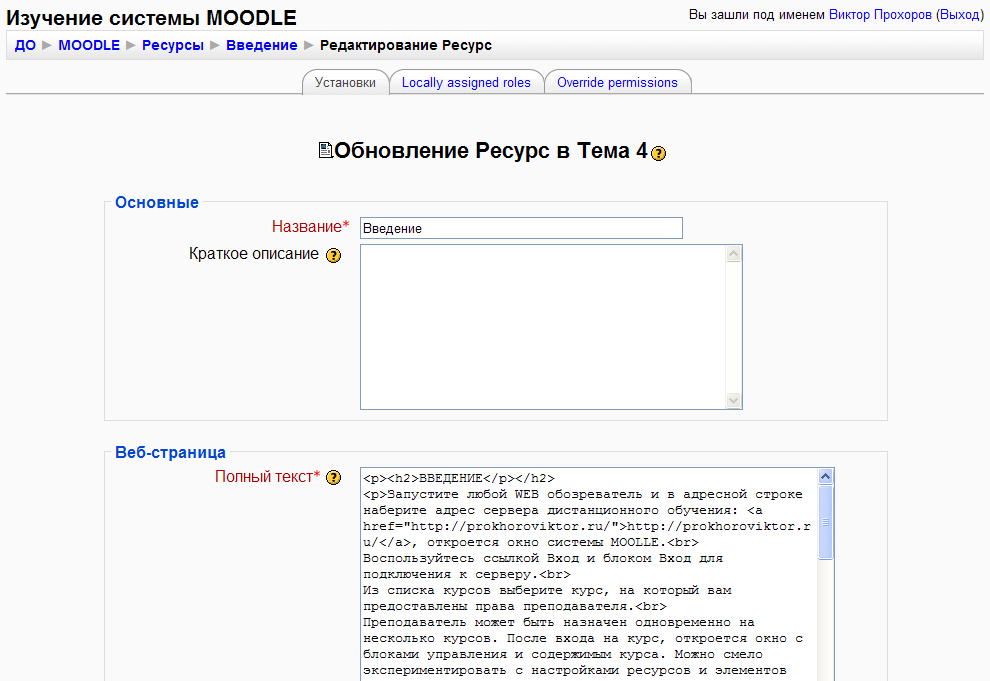Open Ресурсы breadcrumb link
Screen dimensions: 990x681
click(173, 45)
